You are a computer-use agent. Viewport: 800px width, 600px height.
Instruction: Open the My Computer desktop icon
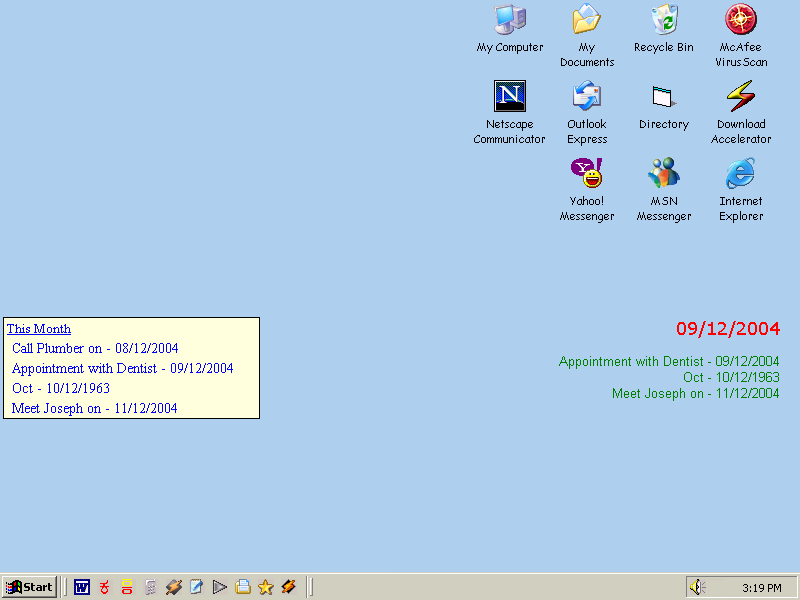pyautogui.click(x=510, y=20)
